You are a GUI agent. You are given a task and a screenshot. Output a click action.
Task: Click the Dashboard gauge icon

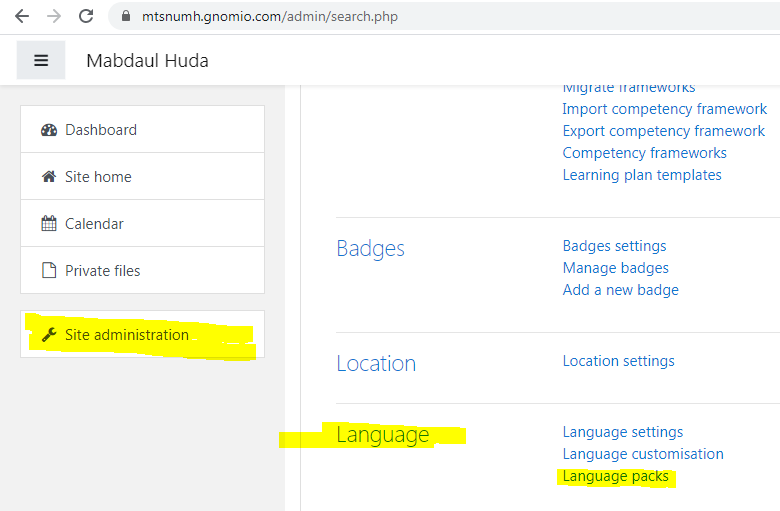(x=49, y=130)
